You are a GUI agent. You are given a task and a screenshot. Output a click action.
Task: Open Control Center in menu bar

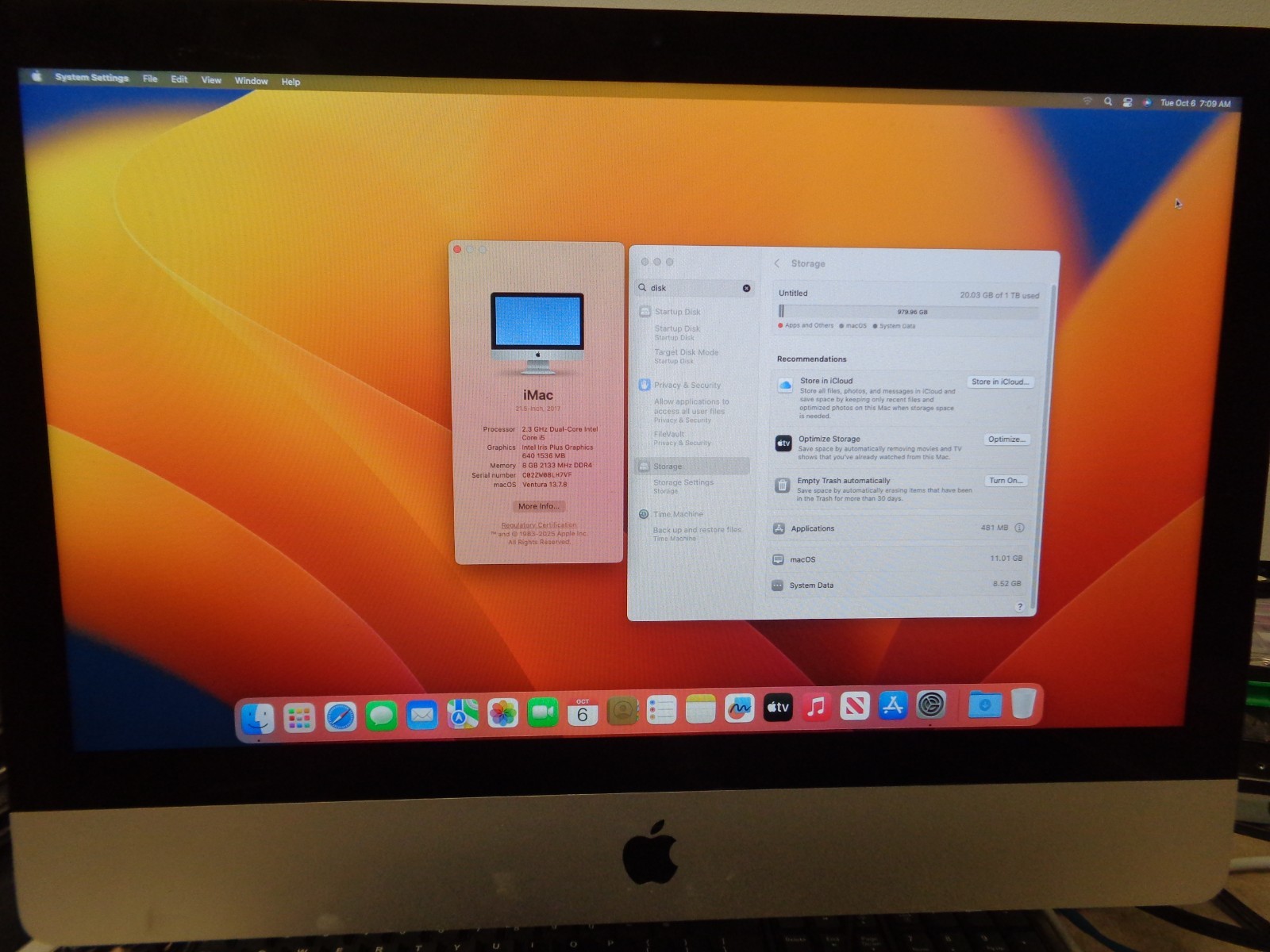click(x=1127, y=102)
